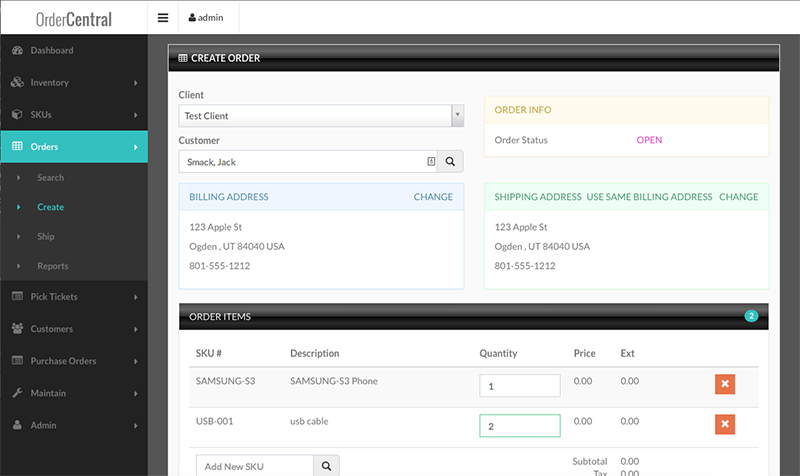
Task: Open the admin user menu
Action: [x=206, y=18]
